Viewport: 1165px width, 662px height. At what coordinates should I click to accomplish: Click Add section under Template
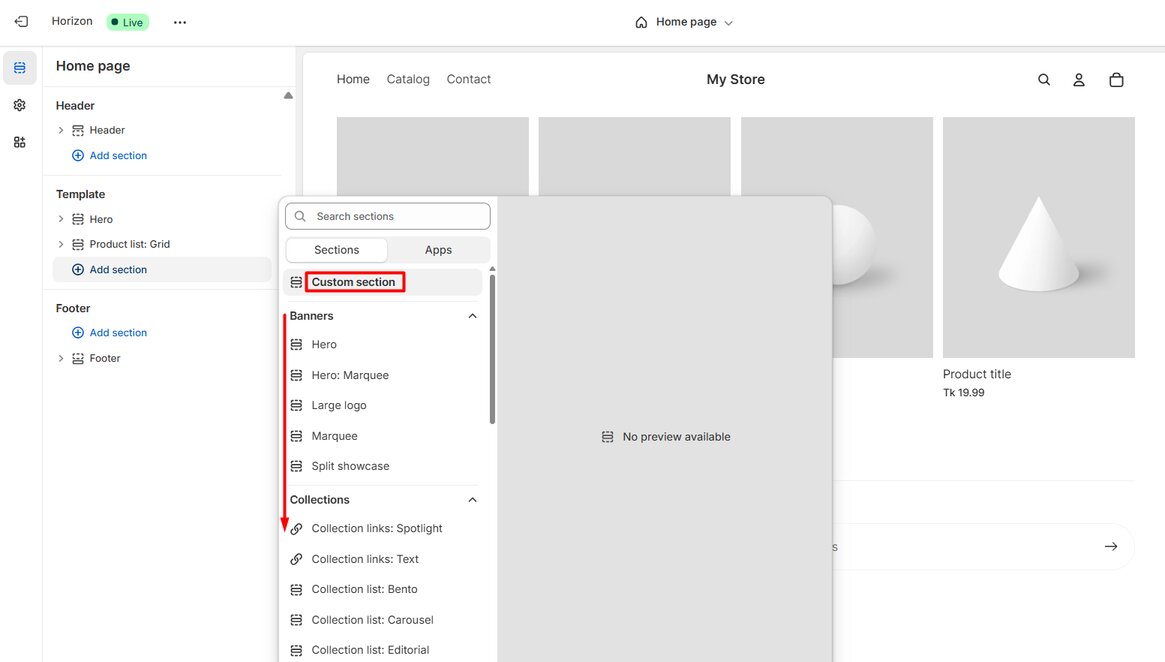click(118, 270)
